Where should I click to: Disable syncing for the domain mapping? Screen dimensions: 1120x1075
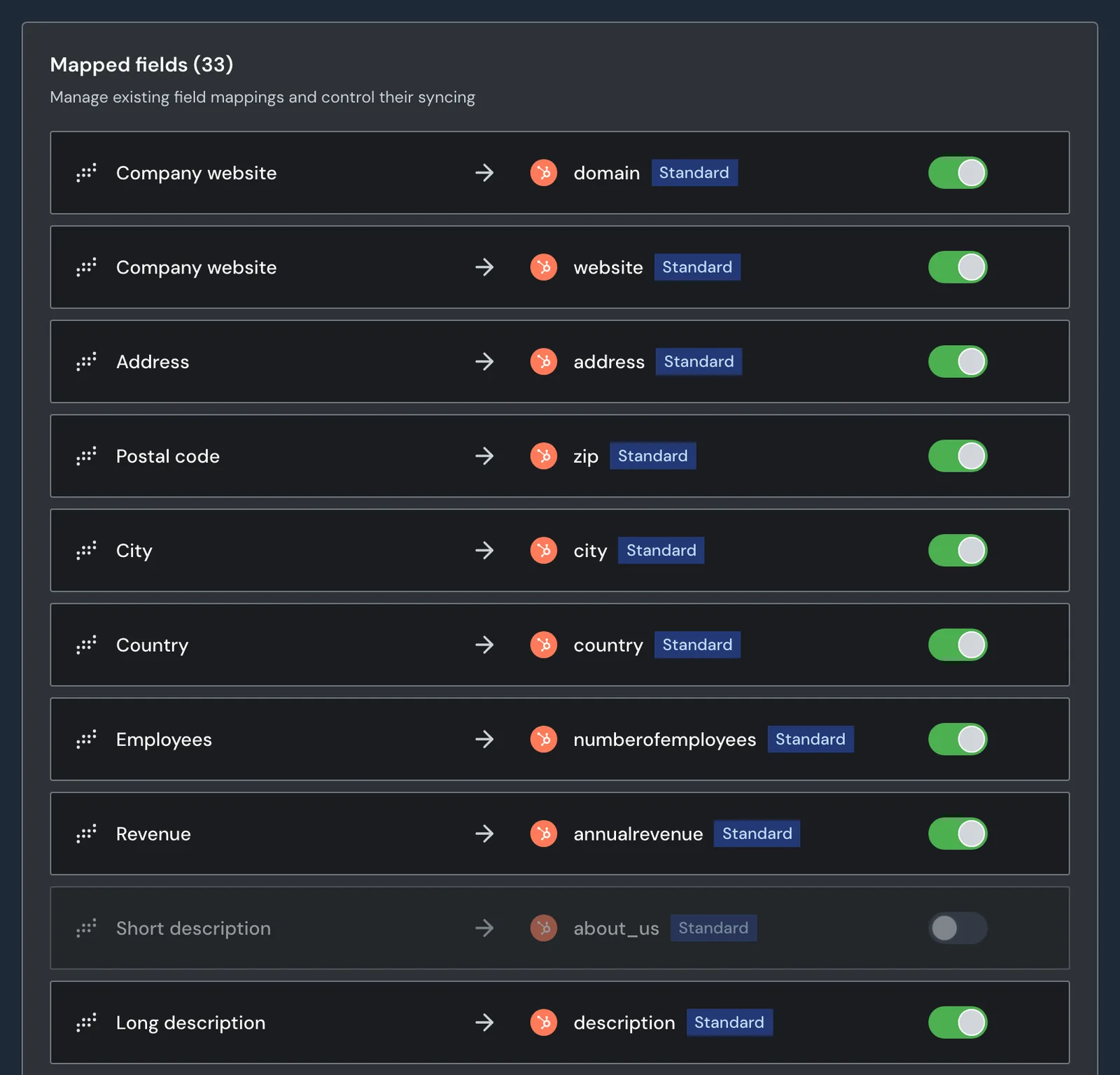coord(958,173)
